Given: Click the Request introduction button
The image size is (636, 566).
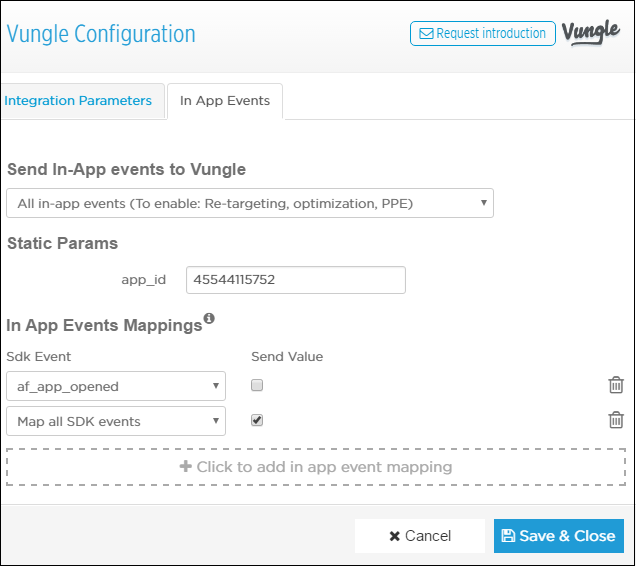Looking at the screenshot, I should (x=483, y=33).
